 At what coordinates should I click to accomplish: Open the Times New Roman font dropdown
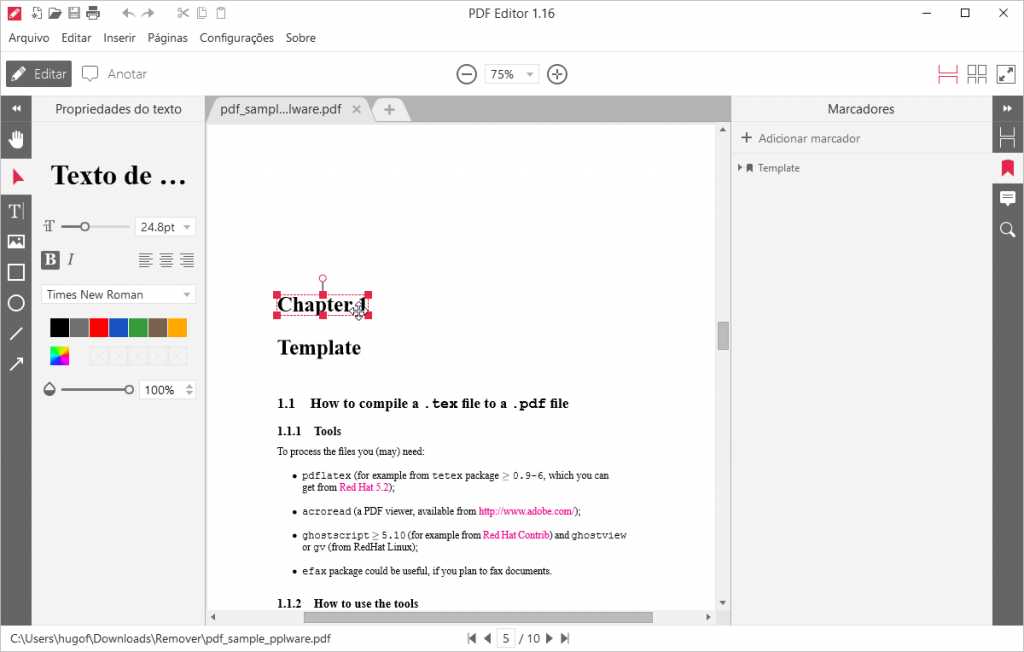(117, 294)
